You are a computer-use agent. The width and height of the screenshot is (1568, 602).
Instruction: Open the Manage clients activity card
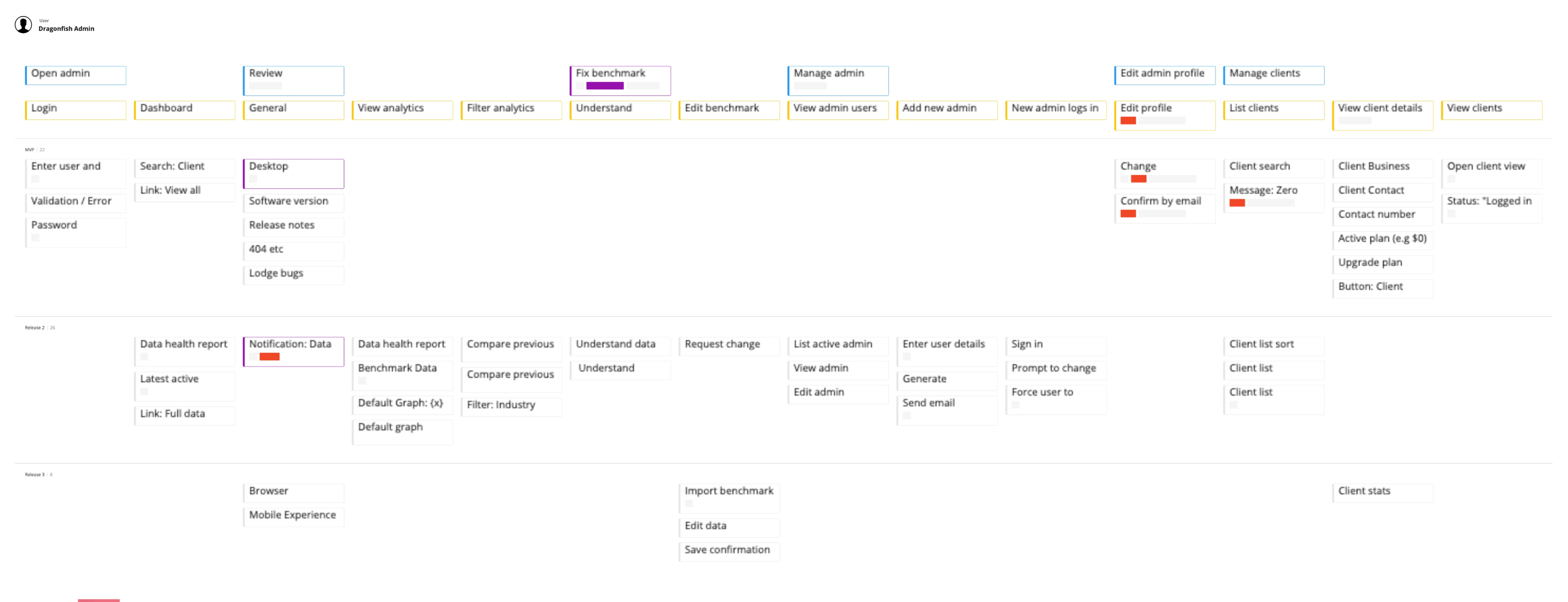tap(1274, 75)
